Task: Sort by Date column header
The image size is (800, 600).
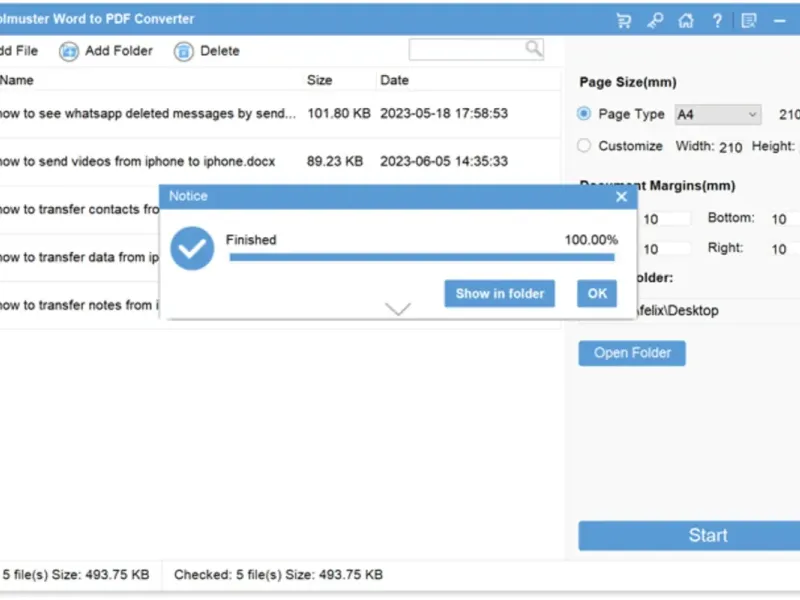Action: (x=394, y=80)
